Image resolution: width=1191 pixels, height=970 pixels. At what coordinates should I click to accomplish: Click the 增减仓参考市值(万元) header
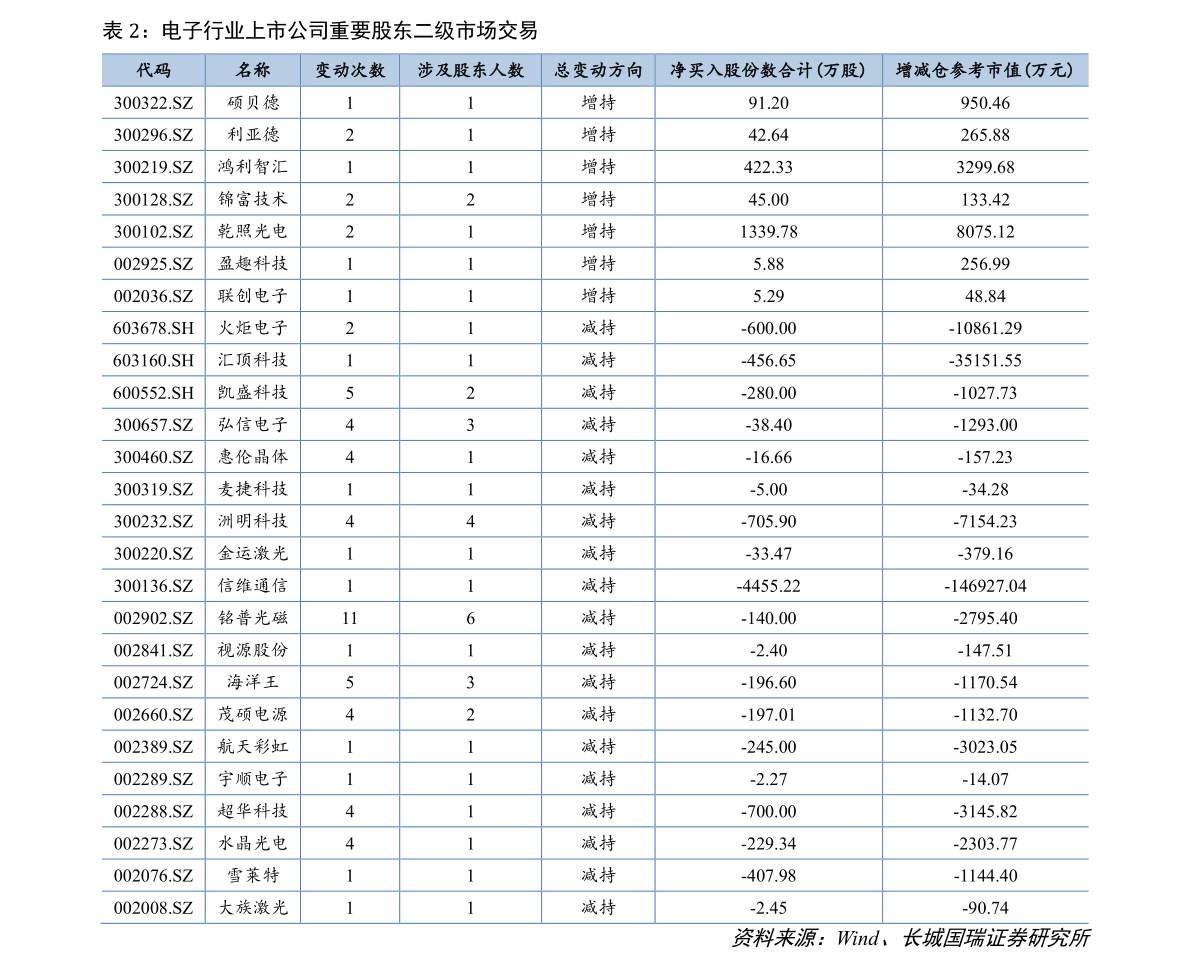[984, 71]
